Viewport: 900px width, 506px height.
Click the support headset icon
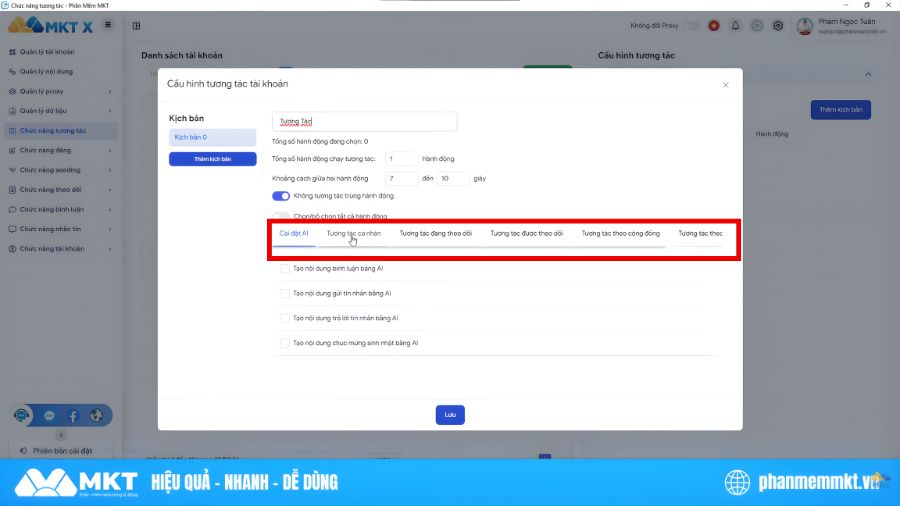(22, 415)
